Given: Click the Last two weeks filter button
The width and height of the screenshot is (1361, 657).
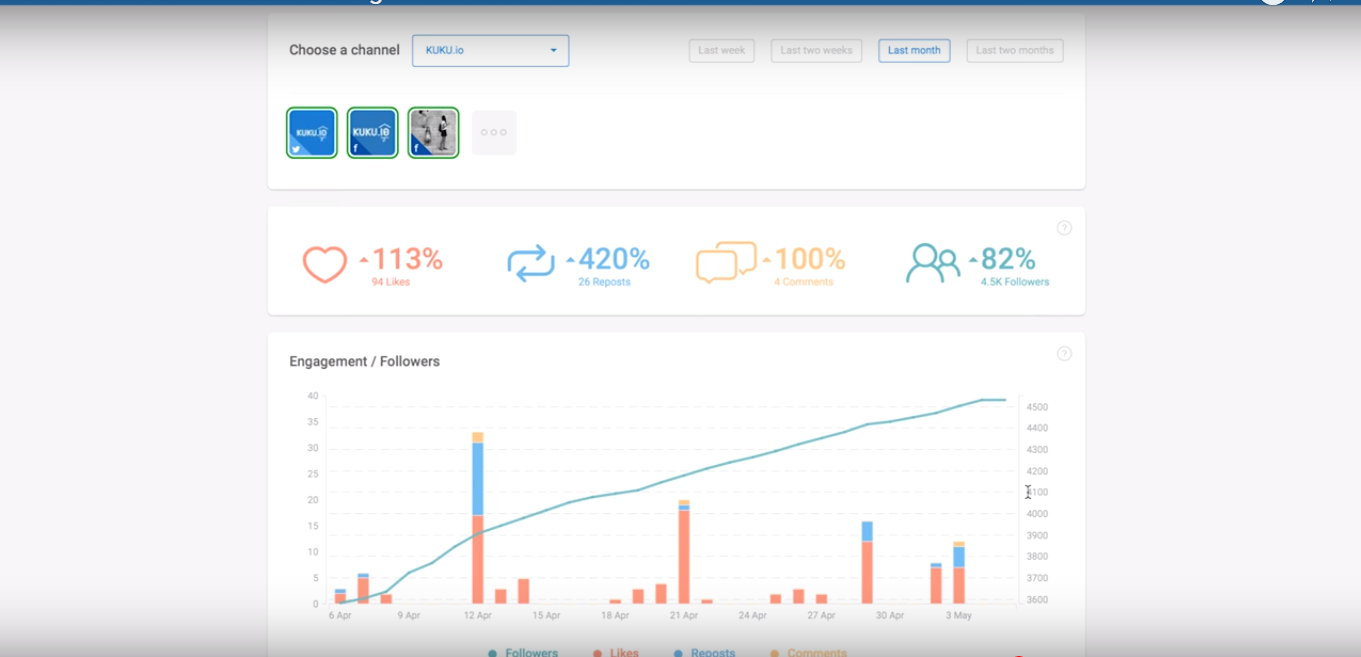Looking at the screenshot, I should point(816,50).
